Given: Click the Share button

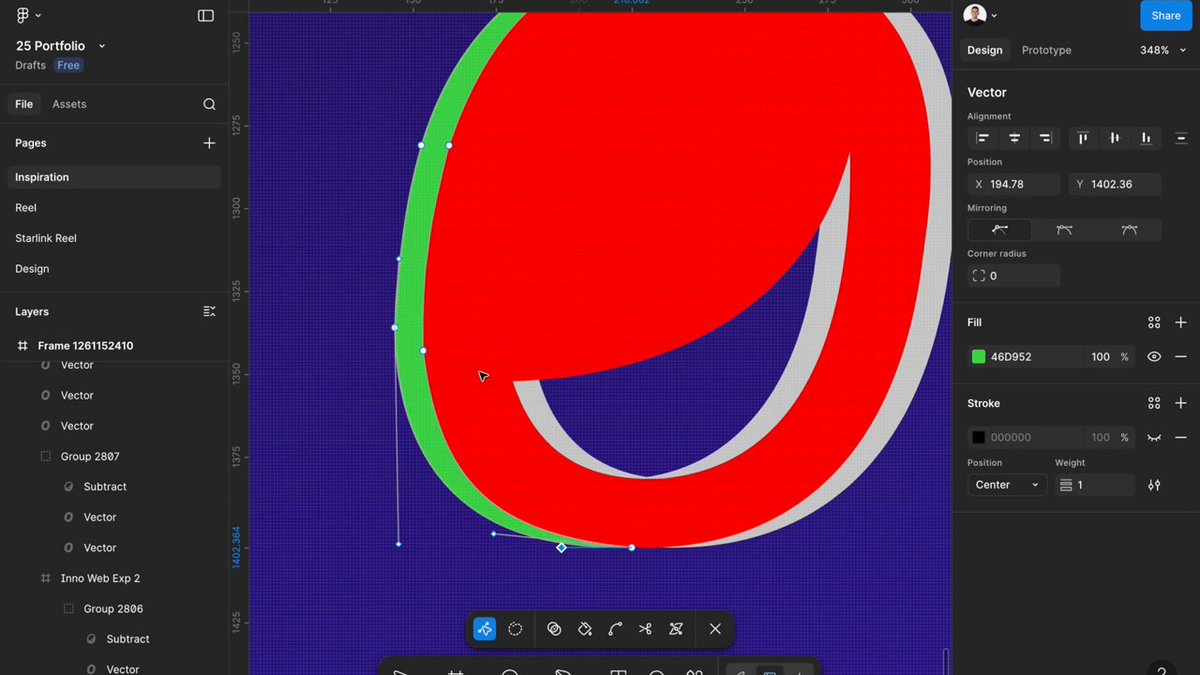Looking at the screenshot, I should click(x=1166, y=16).
